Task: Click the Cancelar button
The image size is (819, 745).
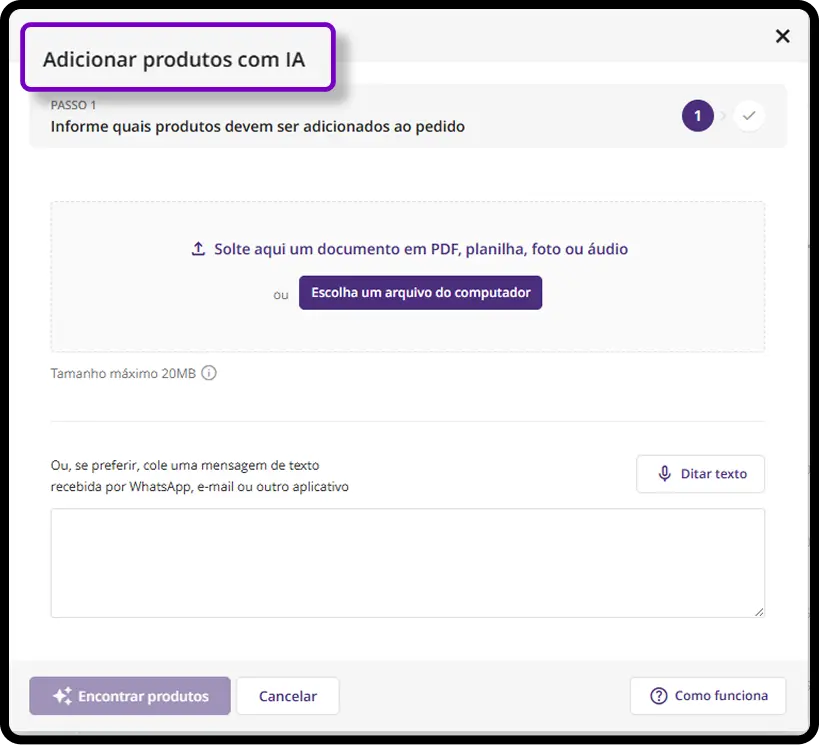Action: 288,696
